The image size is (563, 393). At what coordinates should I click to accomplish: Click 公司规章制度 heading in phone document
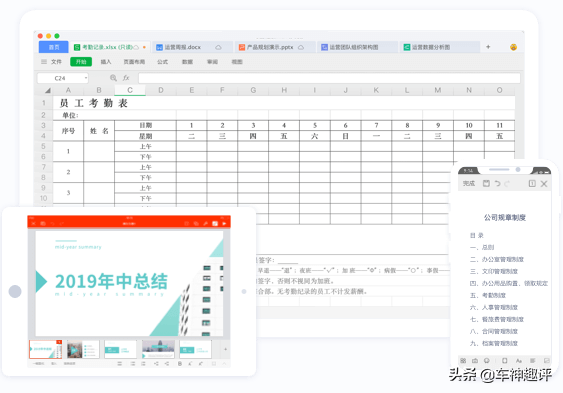tap(504, 217)
